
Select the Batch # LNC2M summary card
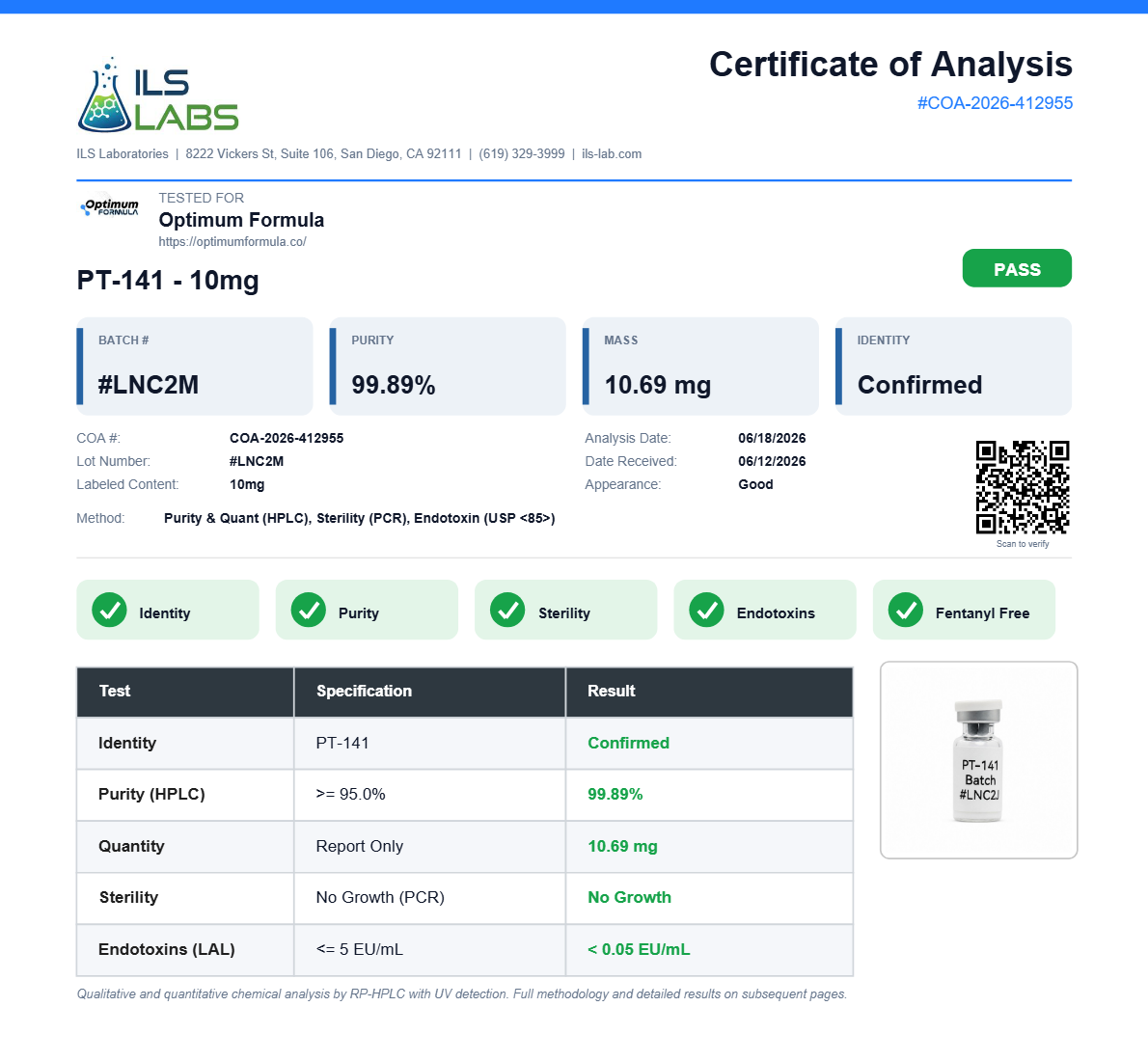tap(195, 367)
